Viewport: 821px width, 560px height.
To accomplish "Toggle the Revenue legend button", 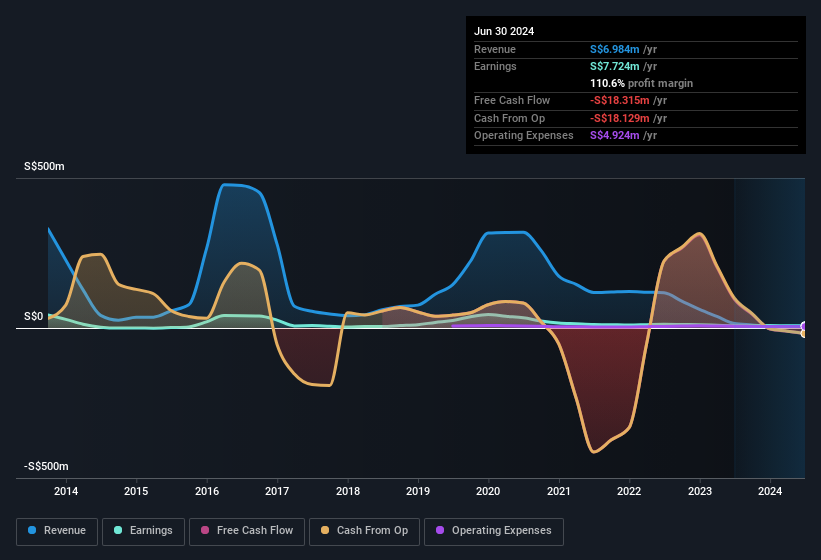I will tap(57, 532).
